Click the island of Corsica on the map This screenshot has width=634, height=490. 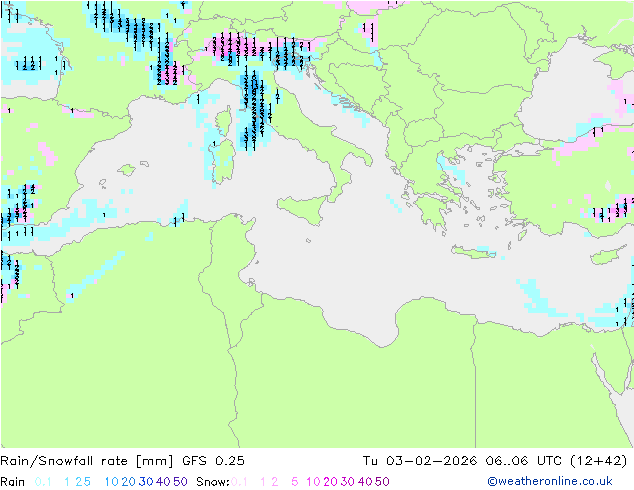224,123
